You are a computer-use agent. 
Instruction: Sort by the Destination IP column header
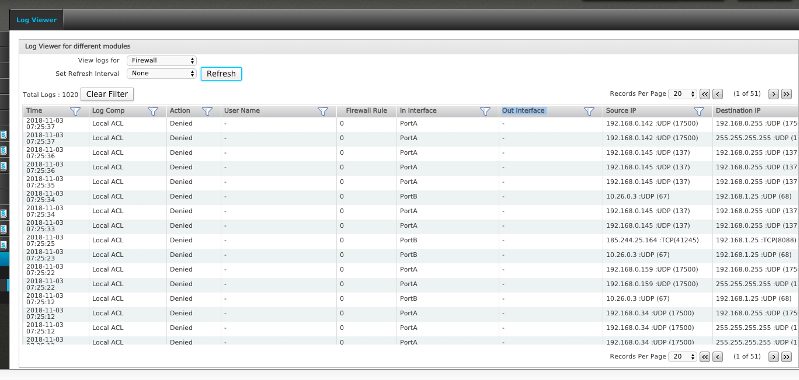(738, 111)
